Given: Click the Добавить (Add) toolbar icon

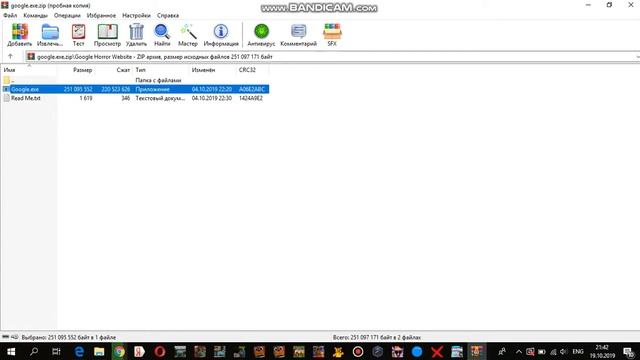Looking at the screenshot, I should click(x=19, y=35).
